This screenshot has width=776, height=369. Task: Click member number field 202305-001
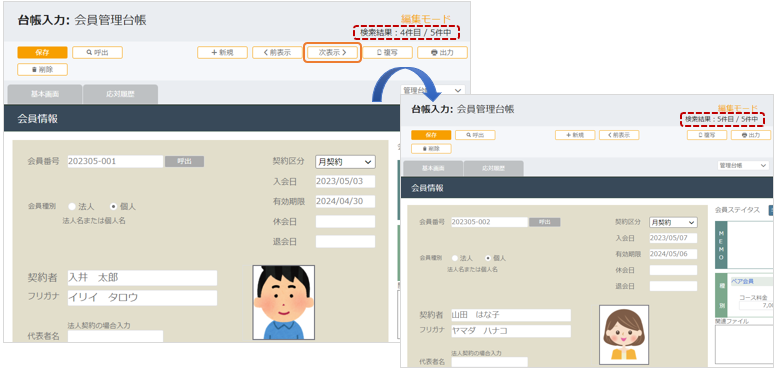click(x=115, y=161)
